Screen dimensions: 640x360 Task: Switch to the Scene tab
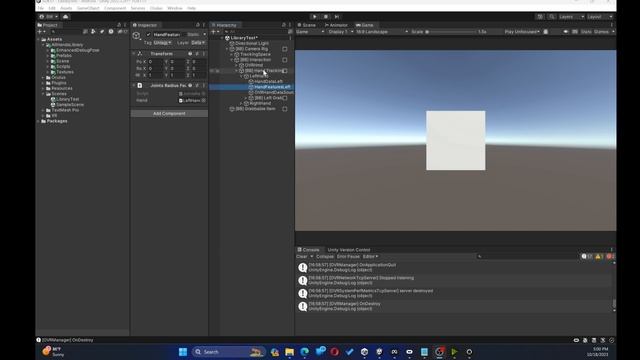tap(307, 25)
